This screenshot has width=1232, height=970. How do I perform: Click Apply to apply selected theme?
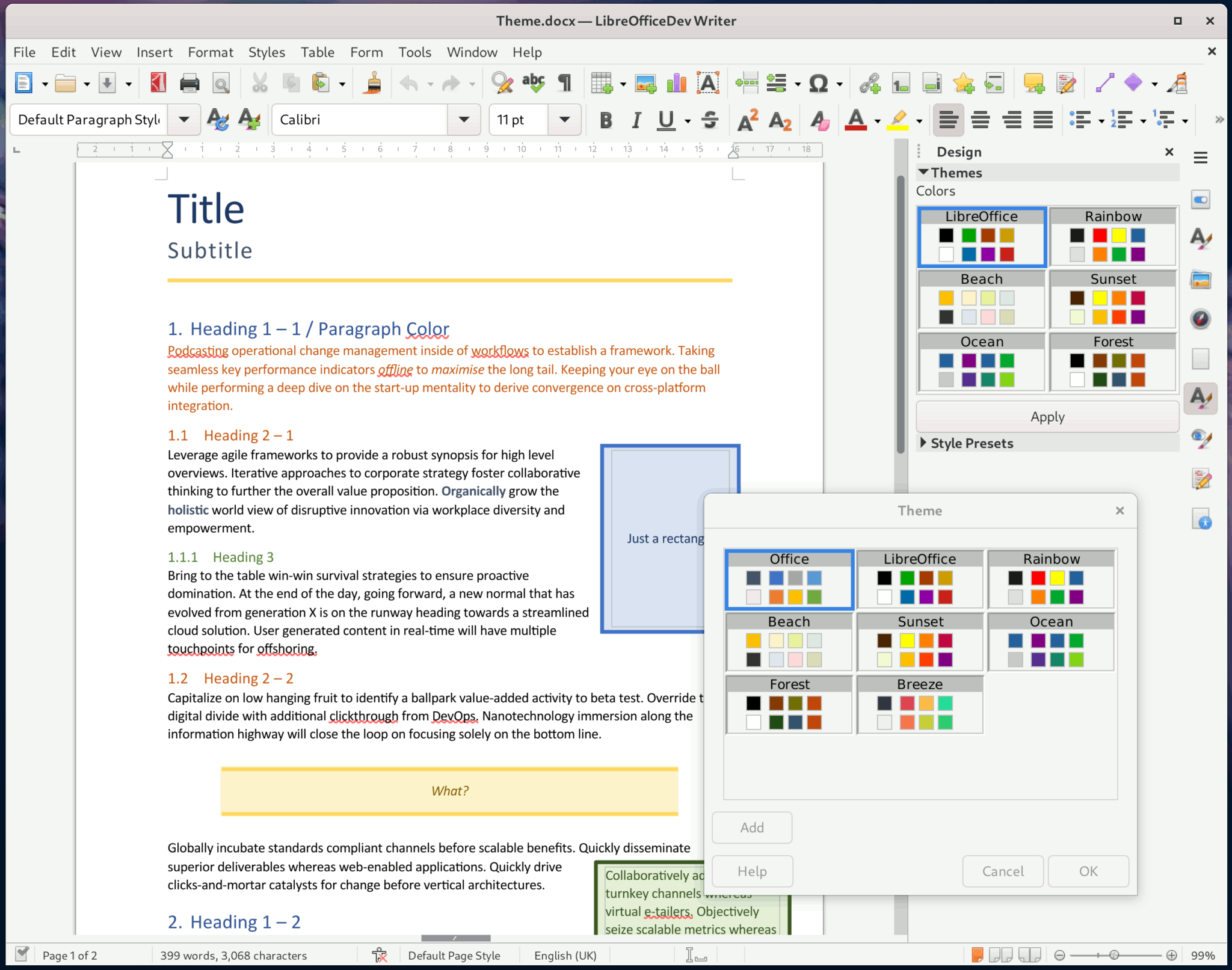pos(1047,416)
